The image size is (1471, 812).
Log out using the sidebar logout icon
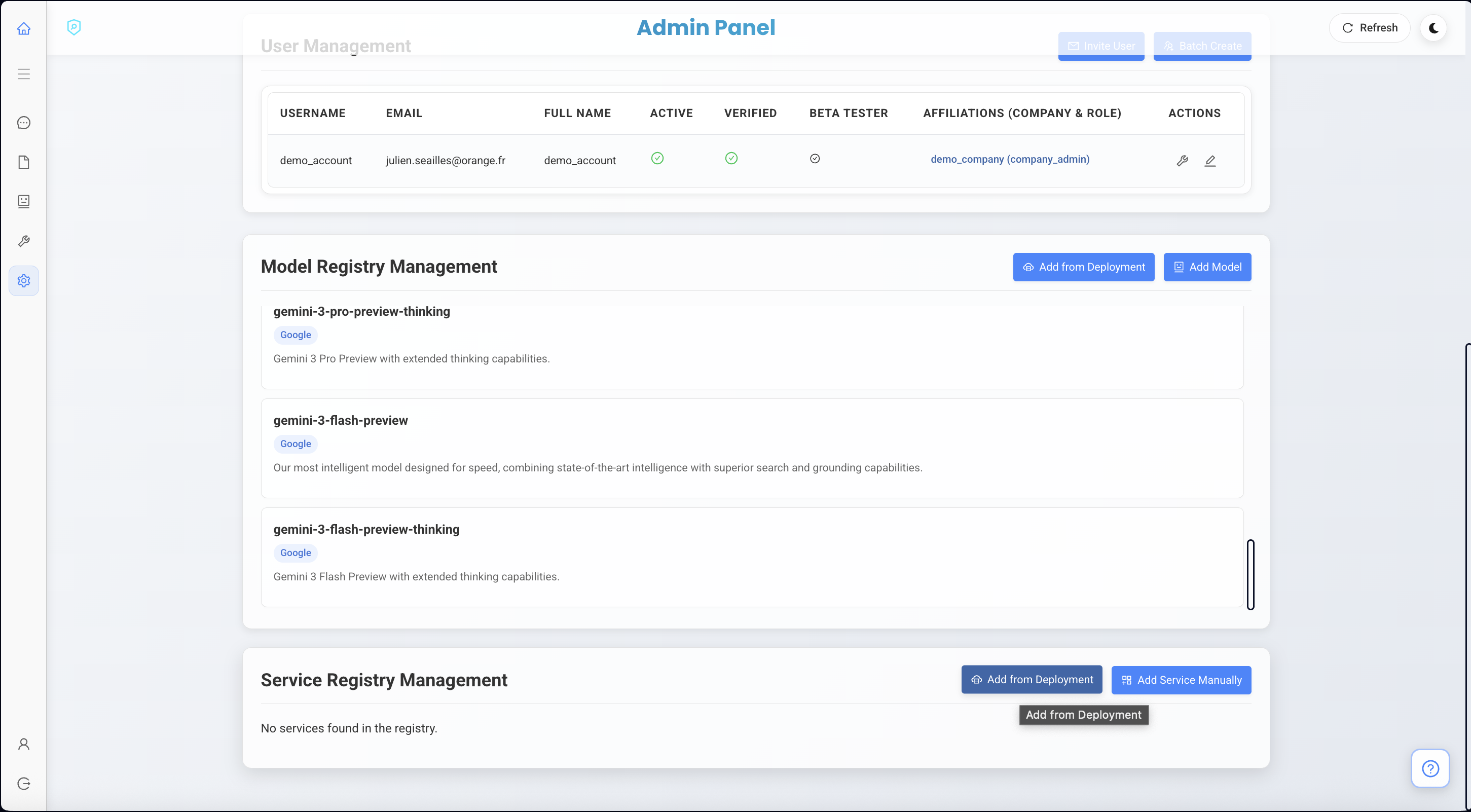tap(23, 784)
